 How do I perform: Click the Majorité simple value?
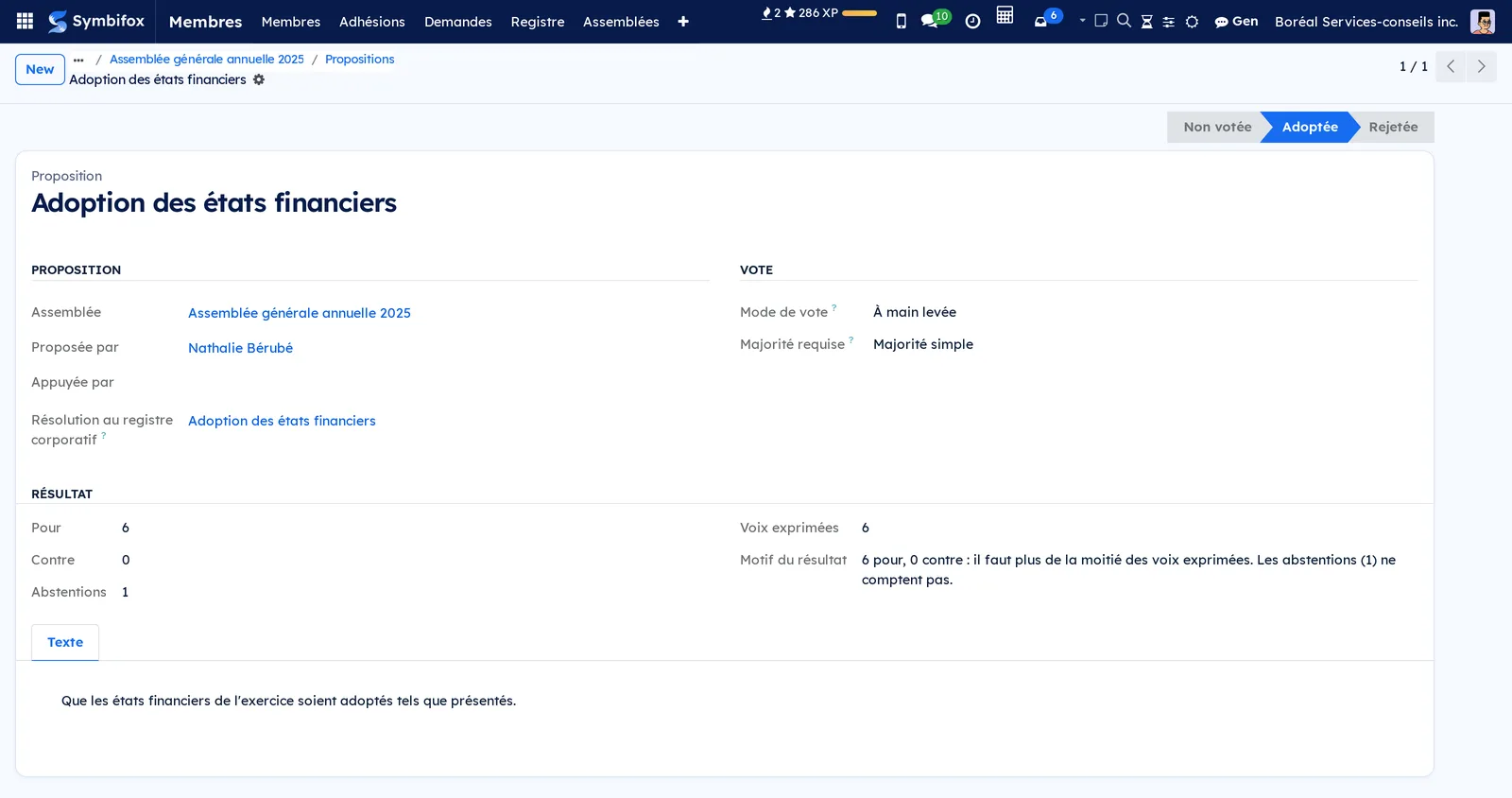point(923,344)
